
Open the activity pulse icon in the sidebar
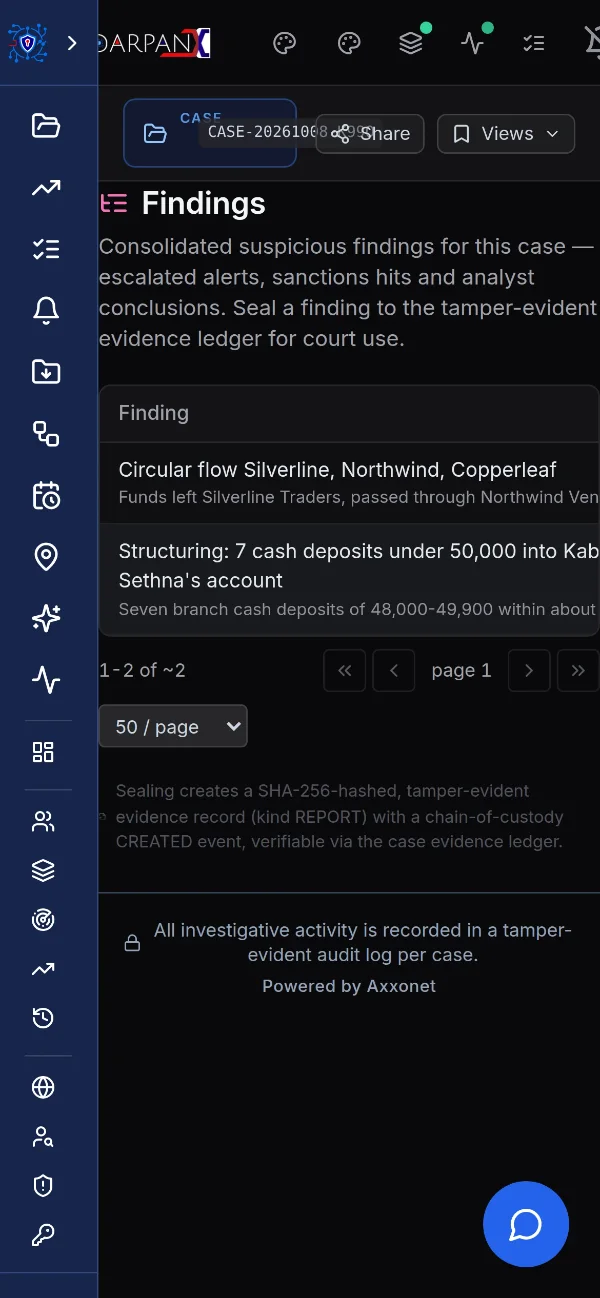click(46, 681)
